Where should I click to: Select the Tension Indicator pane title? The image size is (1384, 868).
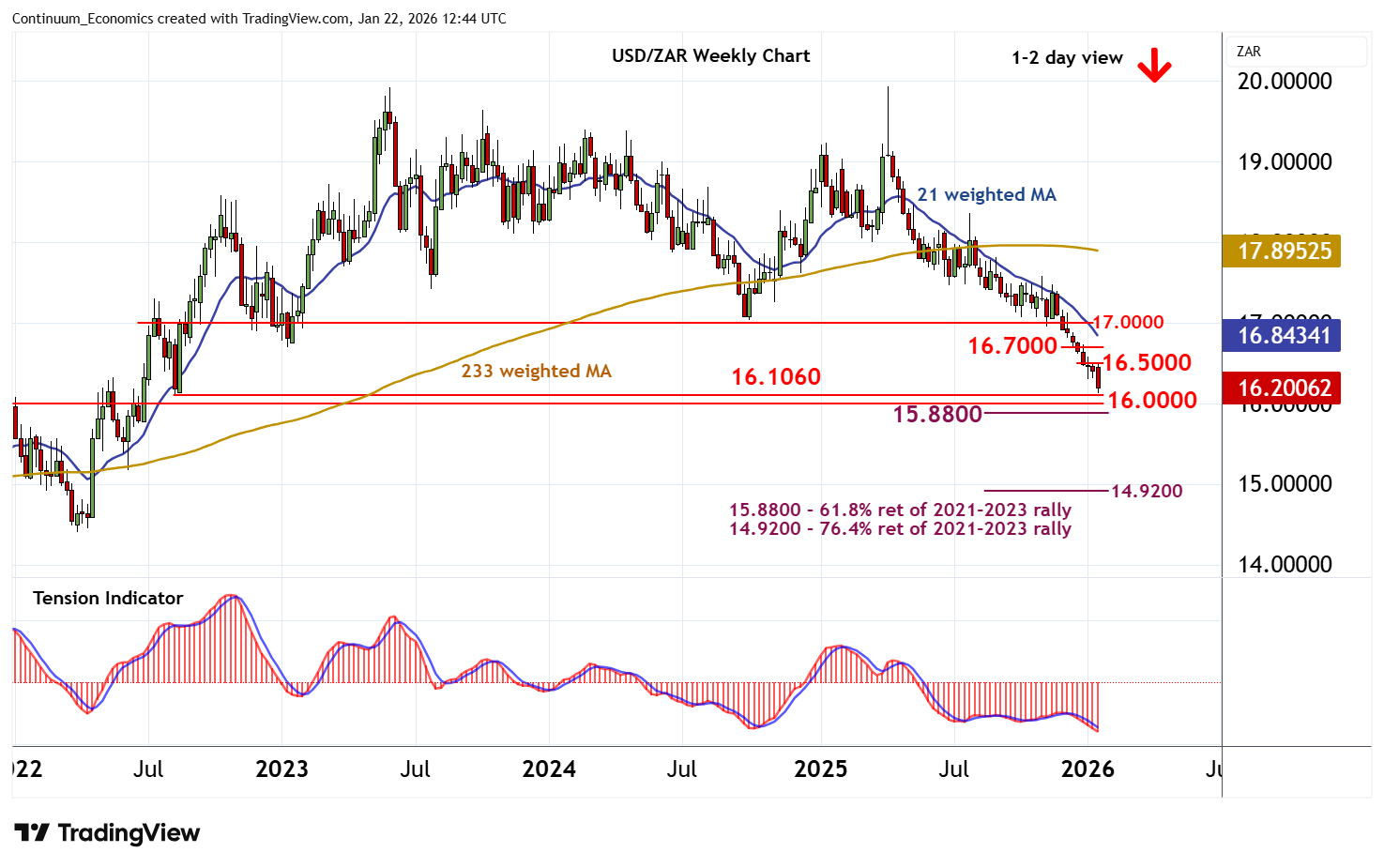108,598
